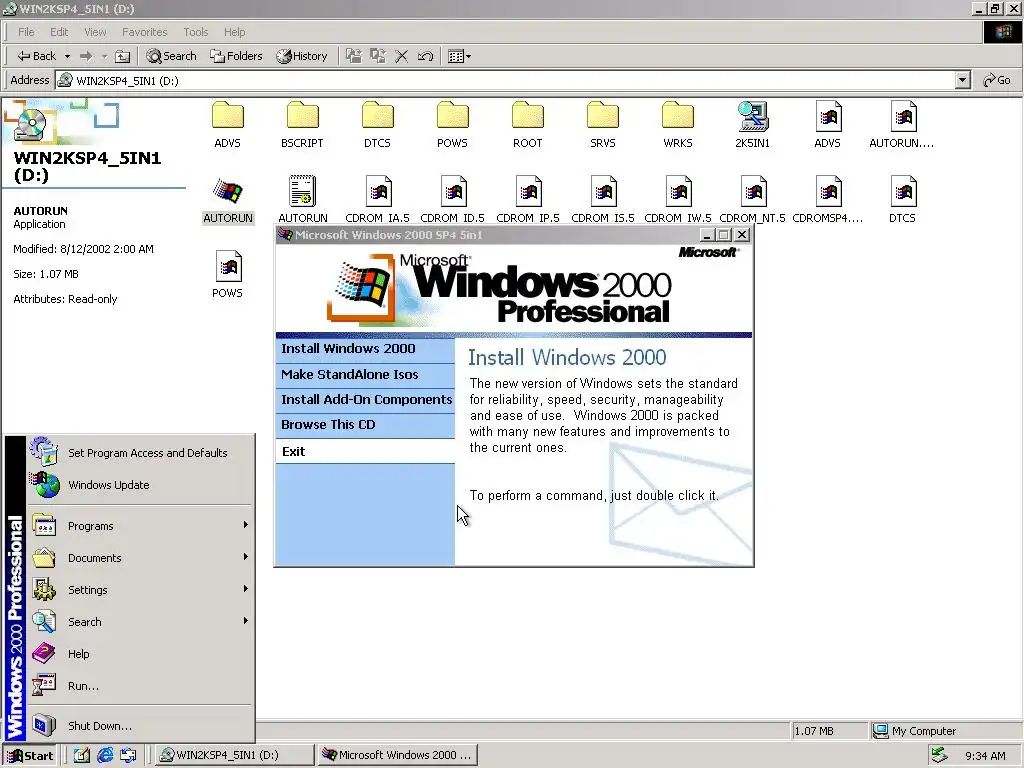This screenshot has width=1024, height=768.
Task: Click the Back toolbar button
Action: [37, 56]
